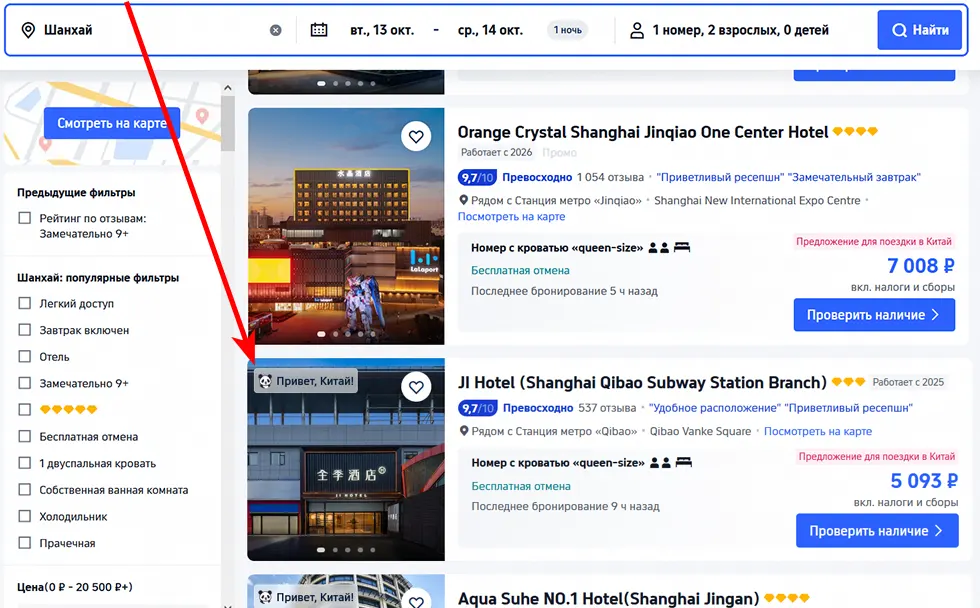Image resolution: width=980 pixels, height=608 pixels.
Task: Click Смотреть на карте button
Action: pyautogui.click(x=112, y=123)
